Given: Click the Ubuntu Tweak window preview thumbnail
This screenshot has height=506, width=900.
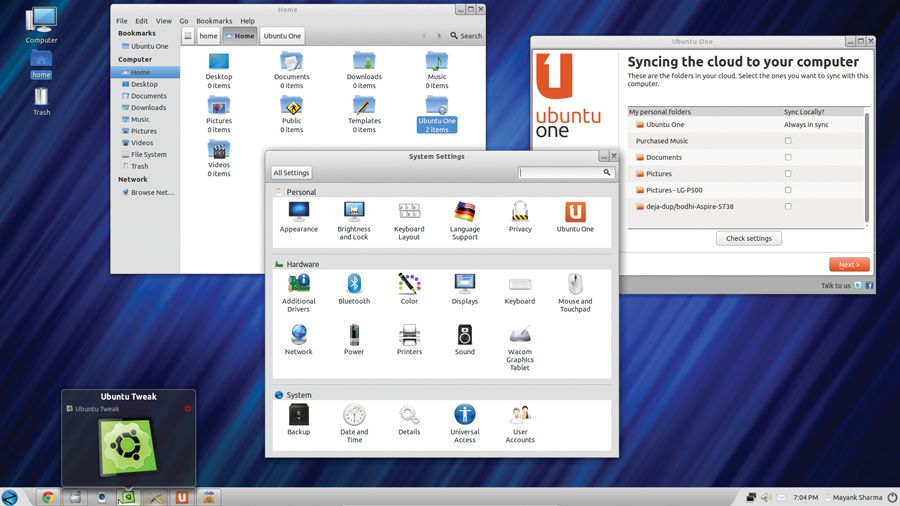Looking at the screenshot, I should (x=128, y=446).
